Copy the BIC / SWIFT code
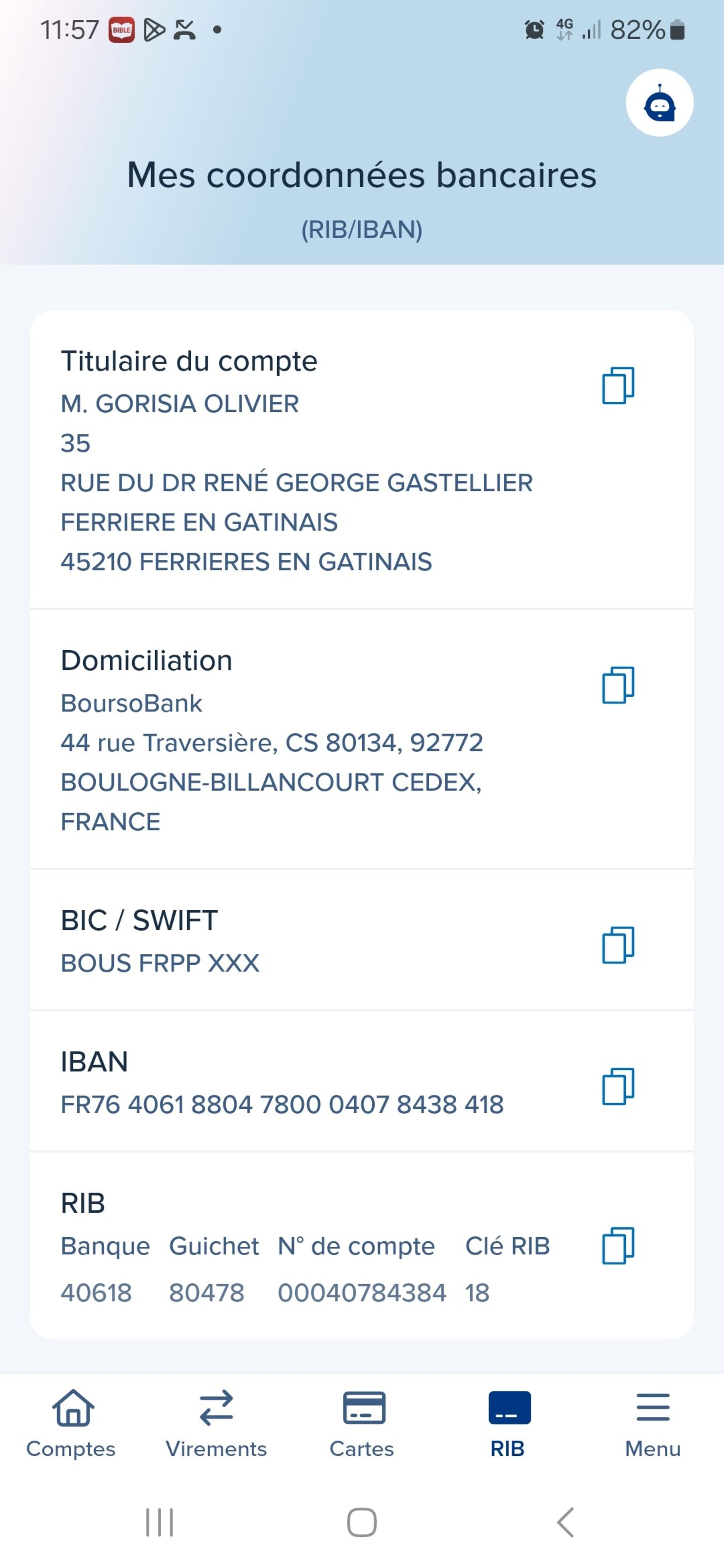 [618, 945]
